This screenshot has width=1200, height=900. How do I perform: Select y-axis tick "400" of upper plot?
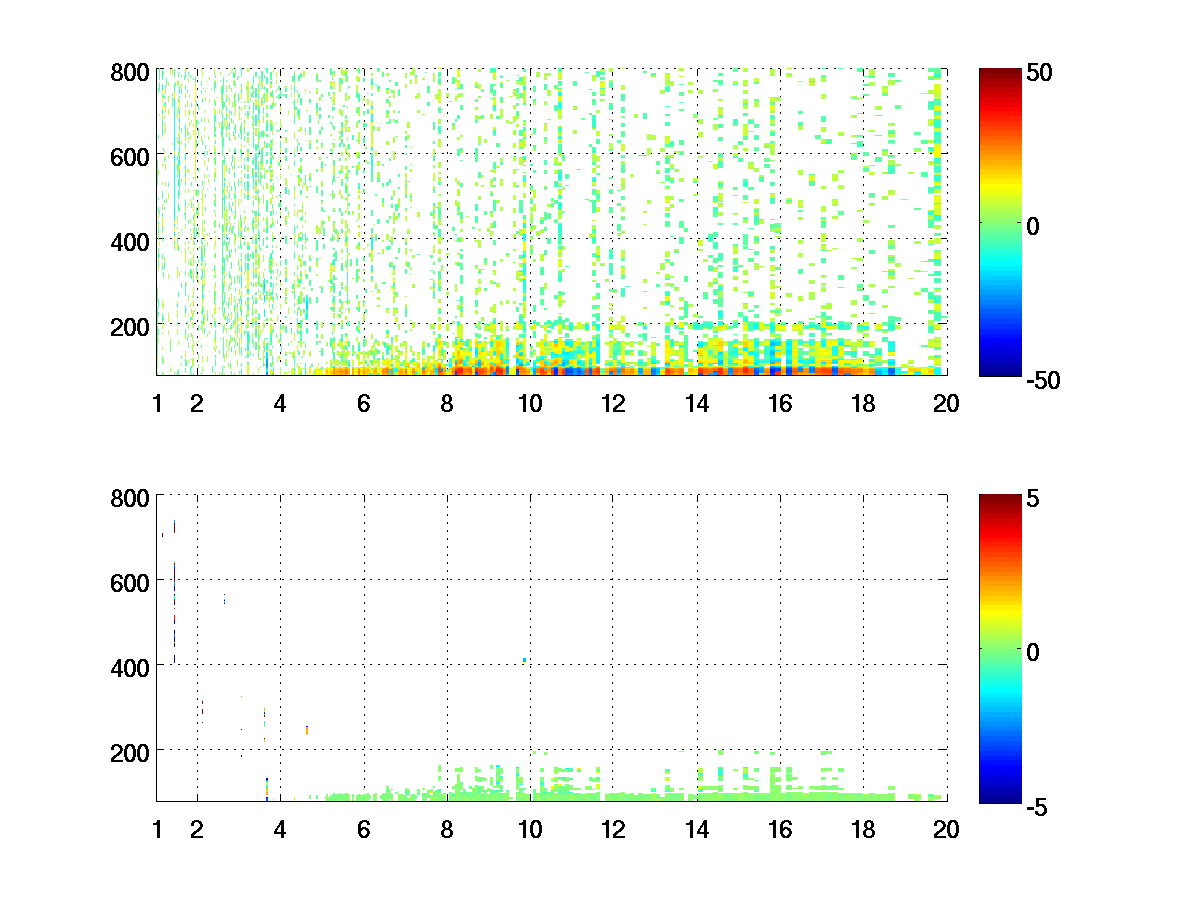click(130, 241)
